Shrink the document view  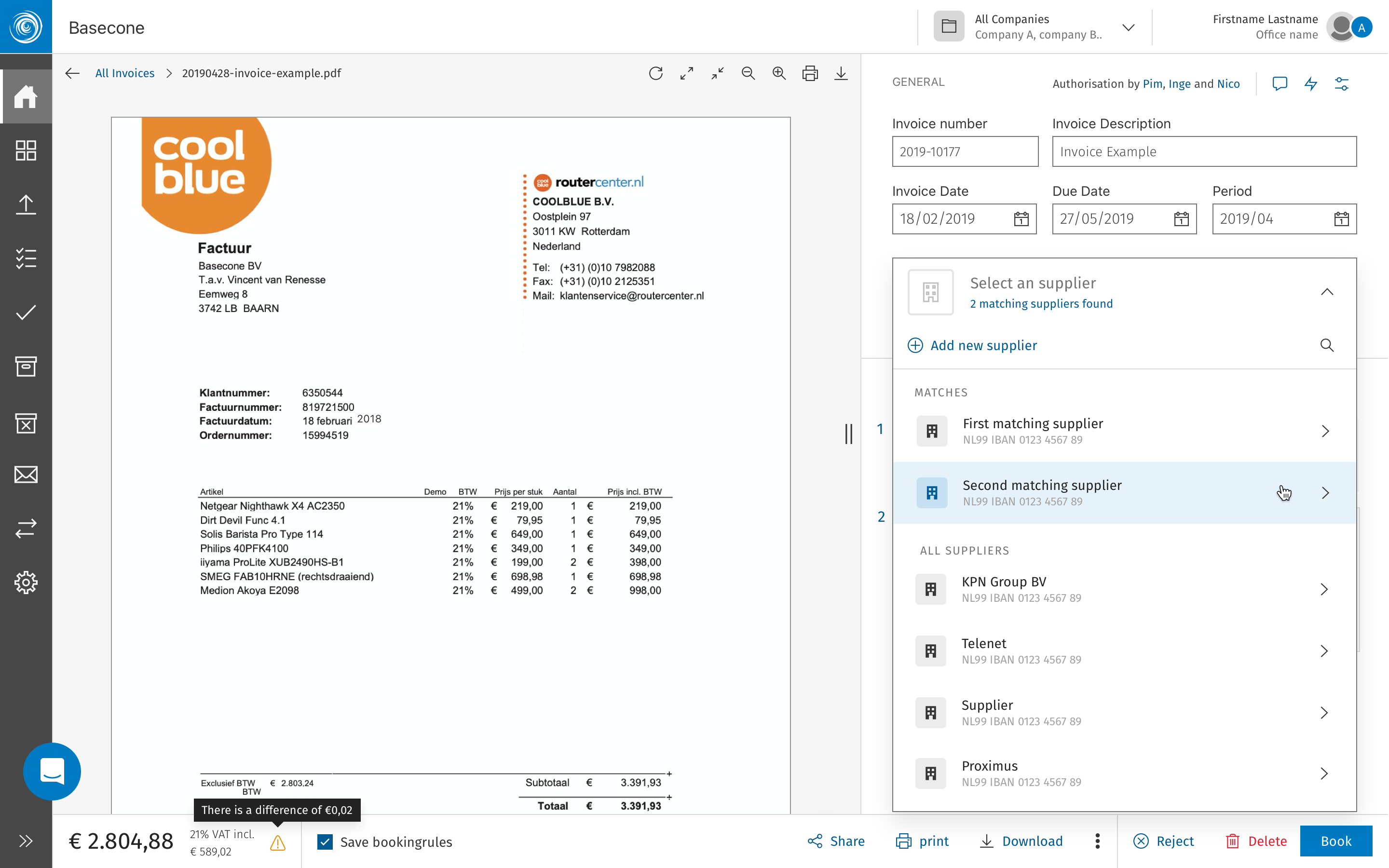pyautogui.click(x=718, y=73)
